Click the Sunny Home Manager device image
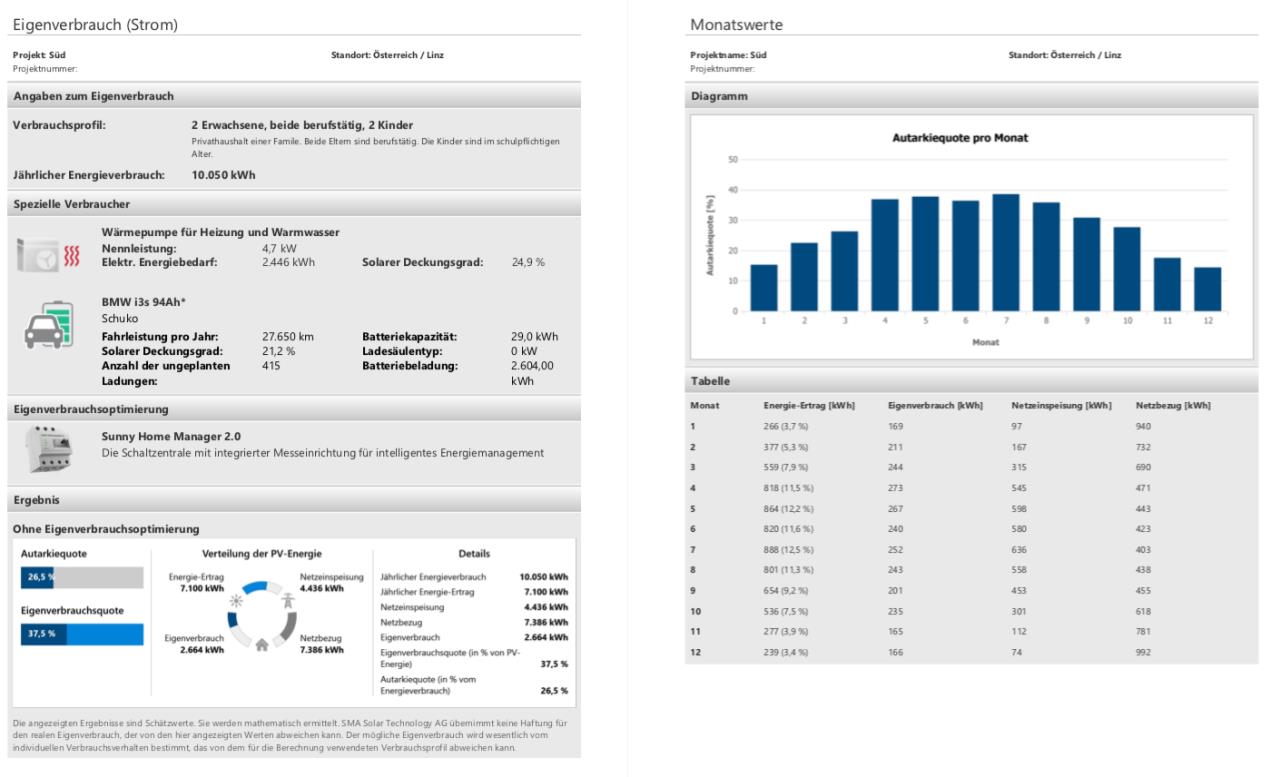 click(49, 448)
